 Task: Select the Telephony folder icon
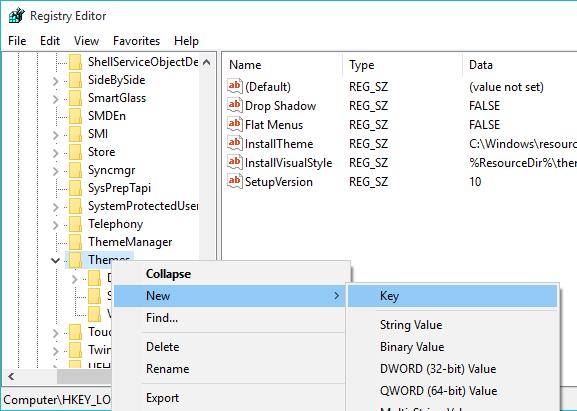pos(75,224)
